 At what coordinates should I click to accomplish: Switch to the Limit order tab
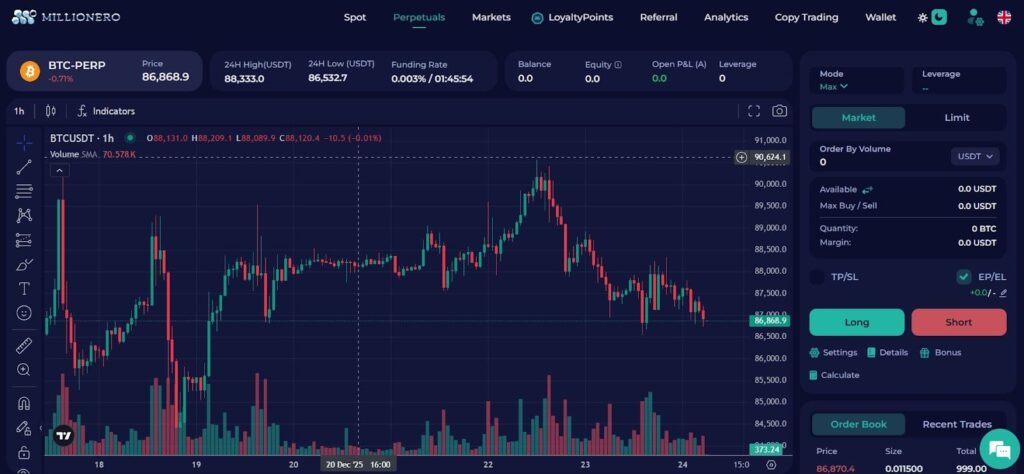(956, 118)
